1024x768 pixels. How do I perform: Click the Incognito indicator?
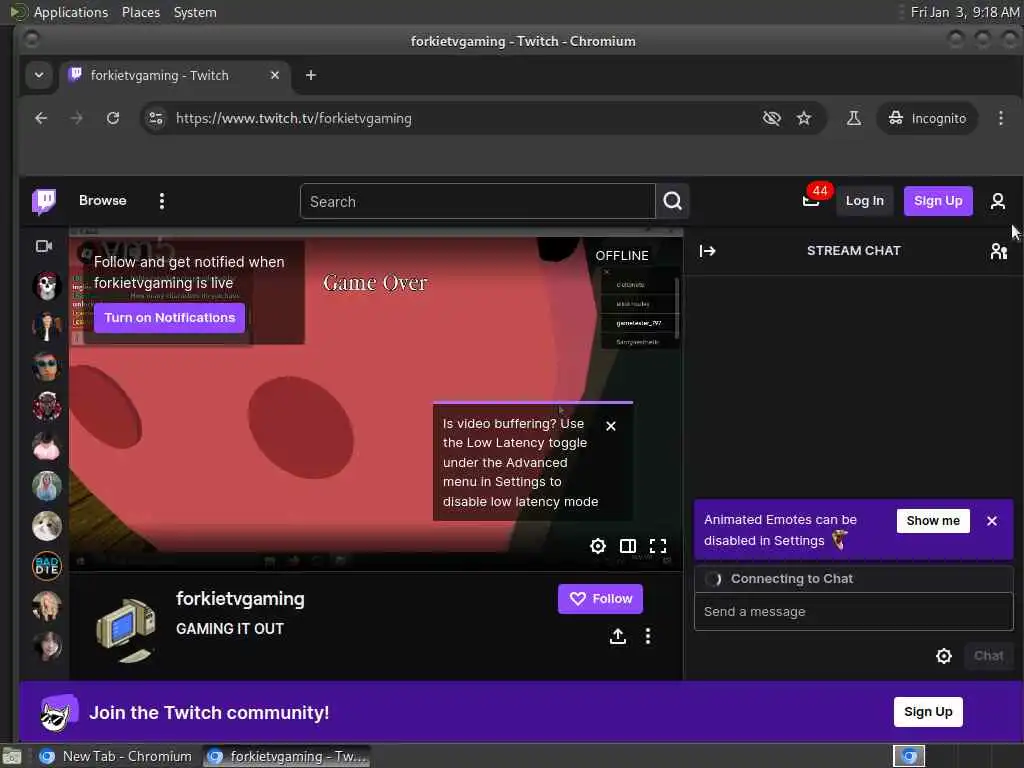click(927, 118)
